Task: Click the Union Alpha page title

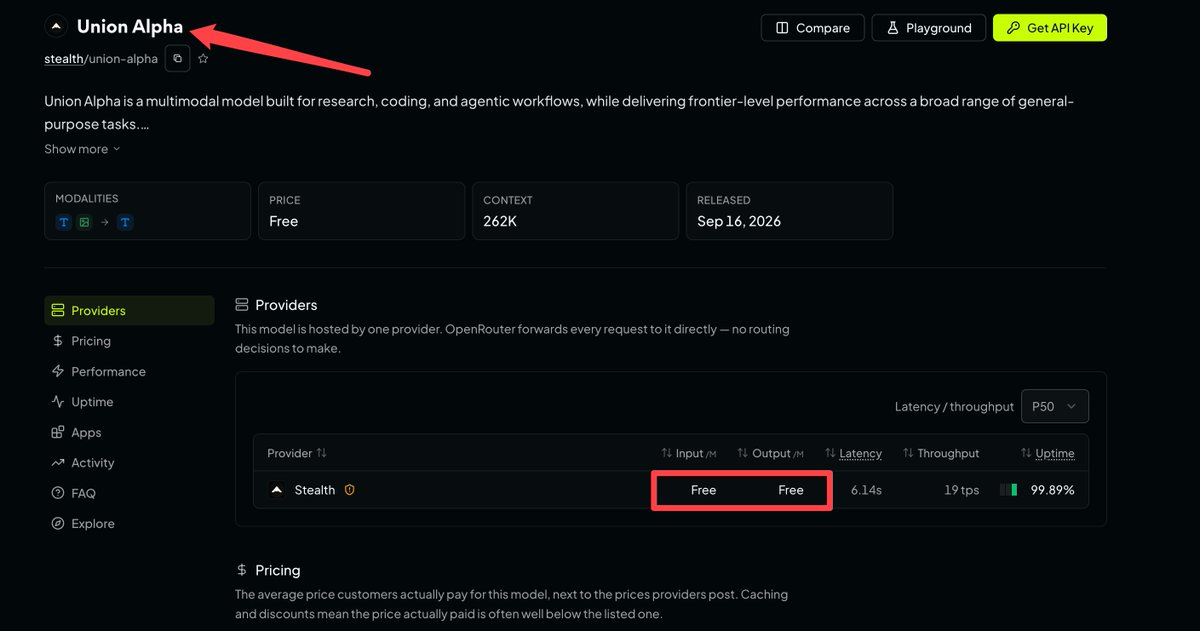Action: pos(130,27)
